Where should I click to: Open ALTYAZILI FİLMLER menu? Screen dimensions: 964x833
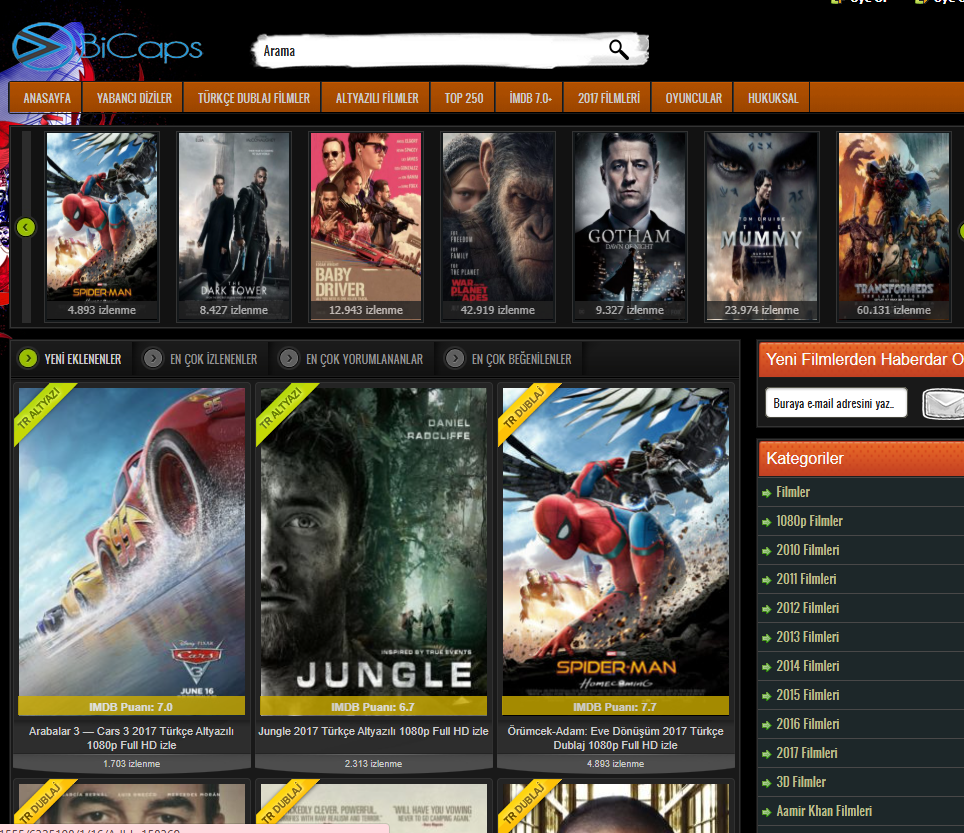coord(377,98)
